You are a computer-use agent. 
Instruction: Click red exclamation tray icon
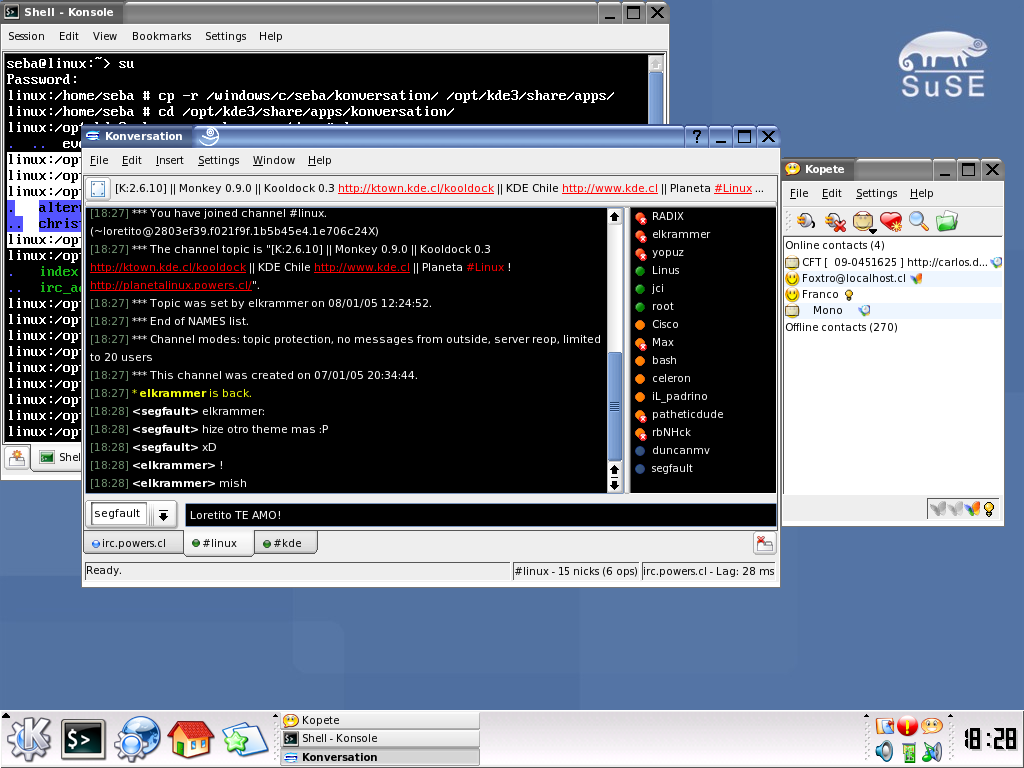pos(907,726)
